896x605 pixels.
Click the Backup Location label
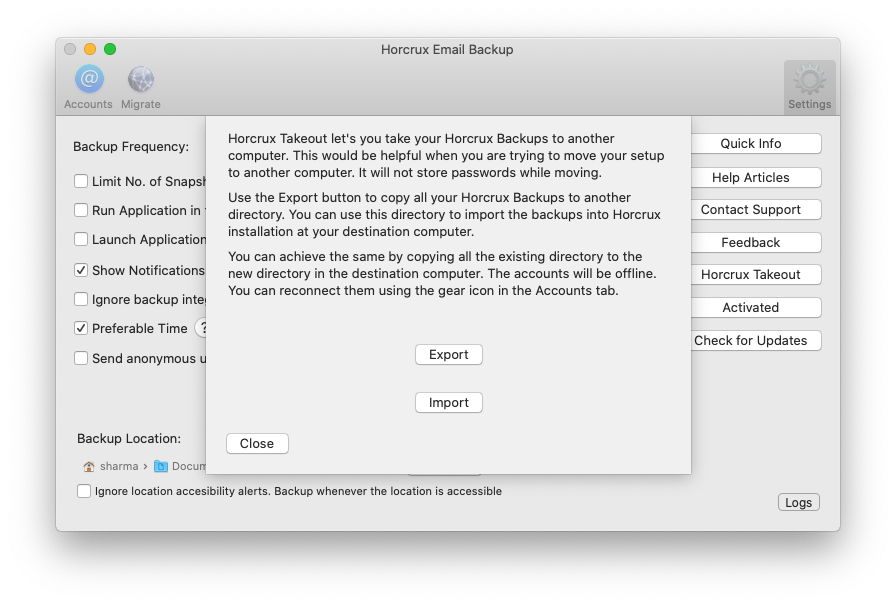[129, 439]
